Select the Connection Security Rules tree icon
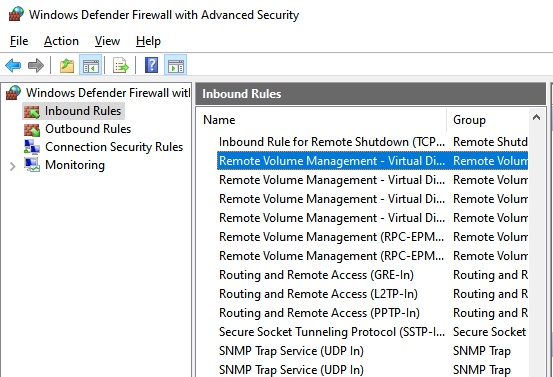The image size is (553, 377). pyautogui.click(x=32, y=147)
